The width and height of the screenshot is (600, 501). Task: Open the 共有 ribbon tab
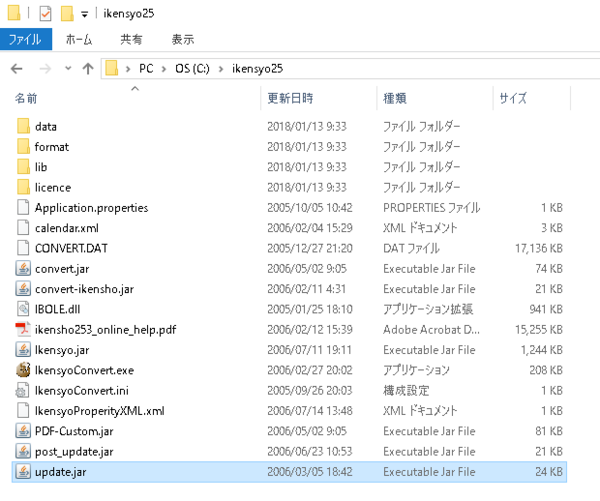(x=131, y=39)
